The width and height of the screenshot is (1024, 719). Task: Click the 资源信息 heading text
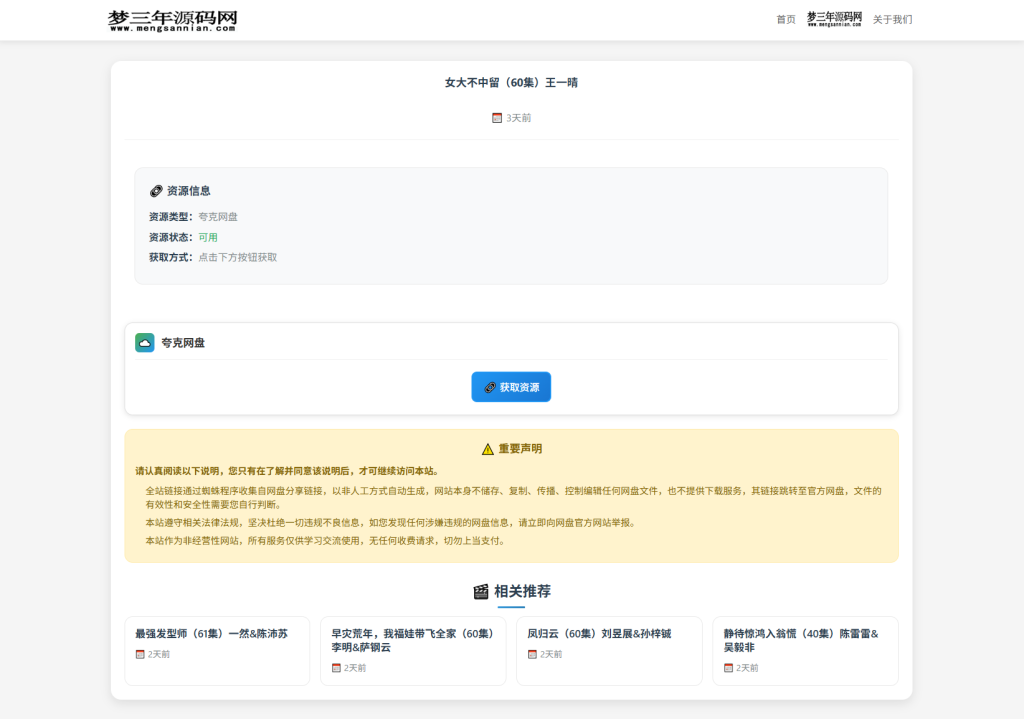(188, 191)
